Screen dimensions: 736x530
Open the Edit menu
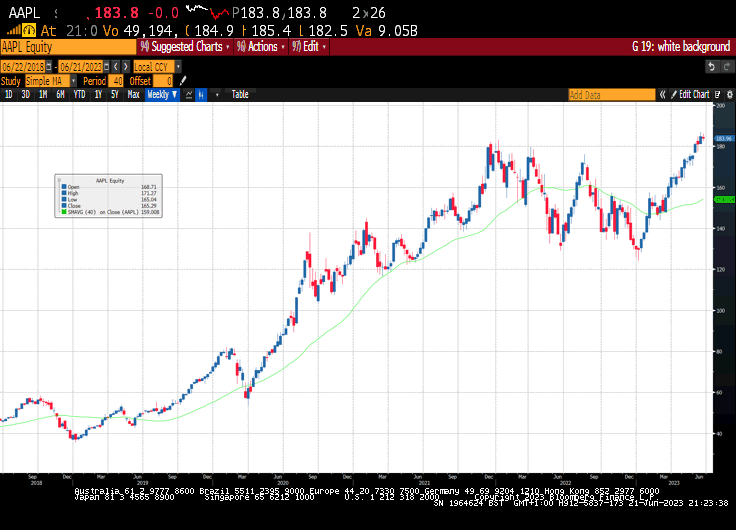click(309, 46)
